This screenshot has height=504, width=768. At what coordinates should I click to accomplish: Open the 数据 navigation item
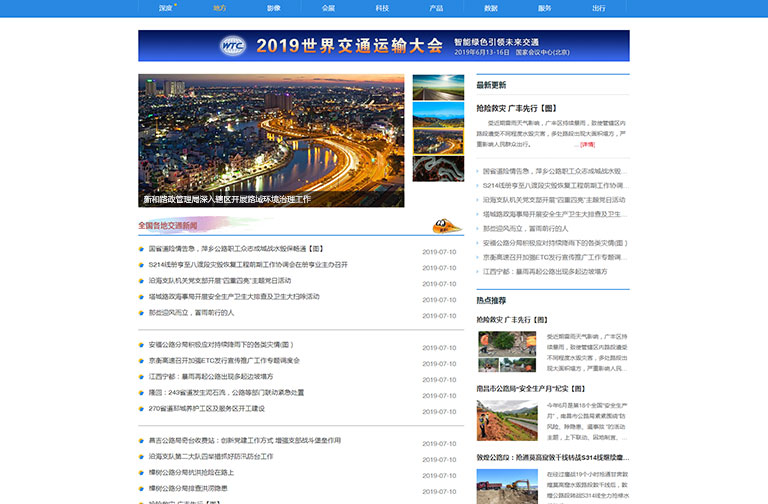(491, 8)
